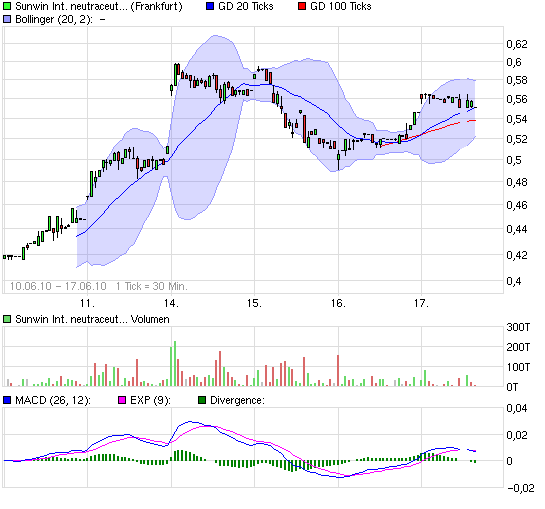Image resolution: width=545 pixels, height=509 pixels.
Task: Click the '17.' date axis label
Action: point(421,303)
